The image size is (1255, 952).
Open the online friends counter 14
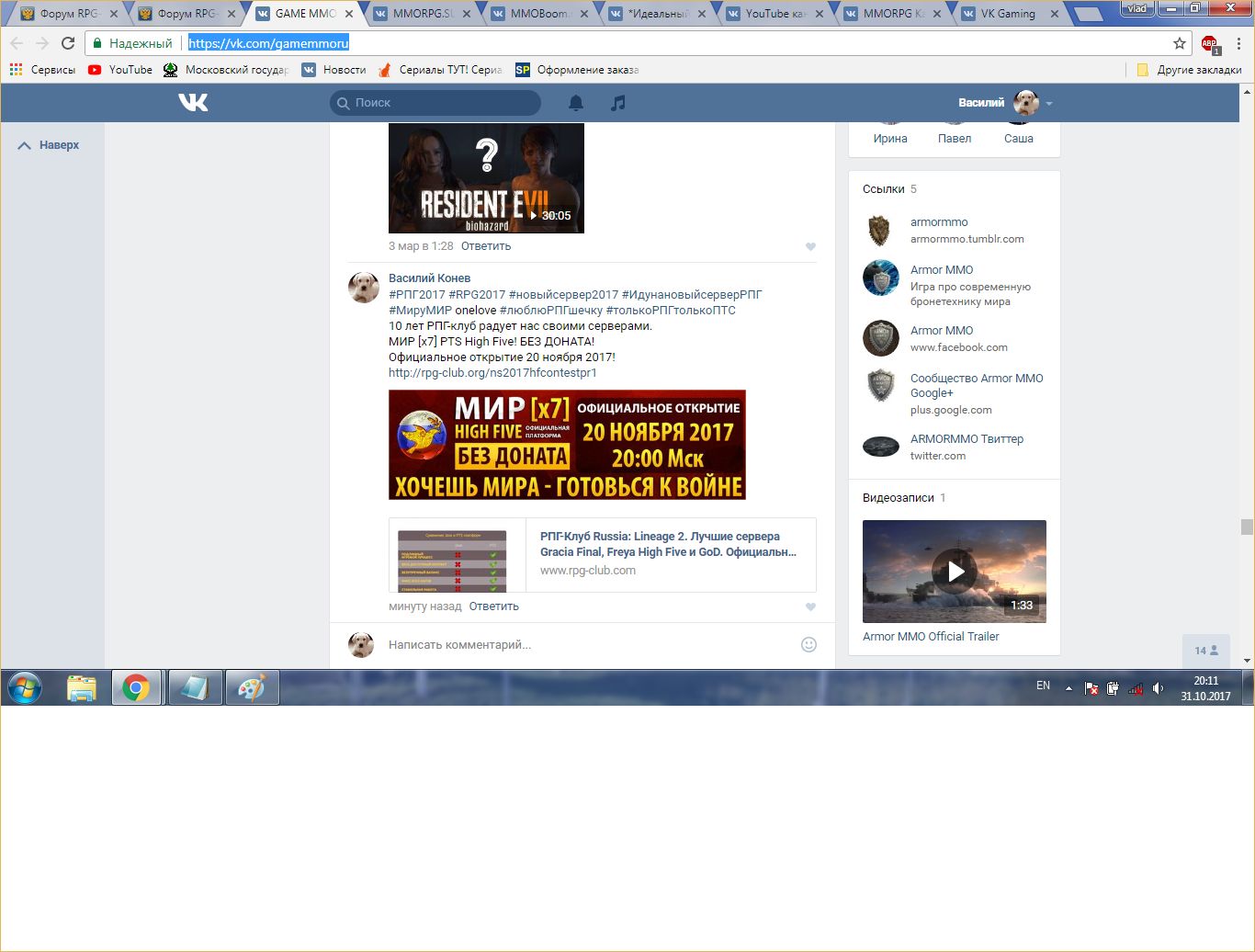pos(1206,651)
